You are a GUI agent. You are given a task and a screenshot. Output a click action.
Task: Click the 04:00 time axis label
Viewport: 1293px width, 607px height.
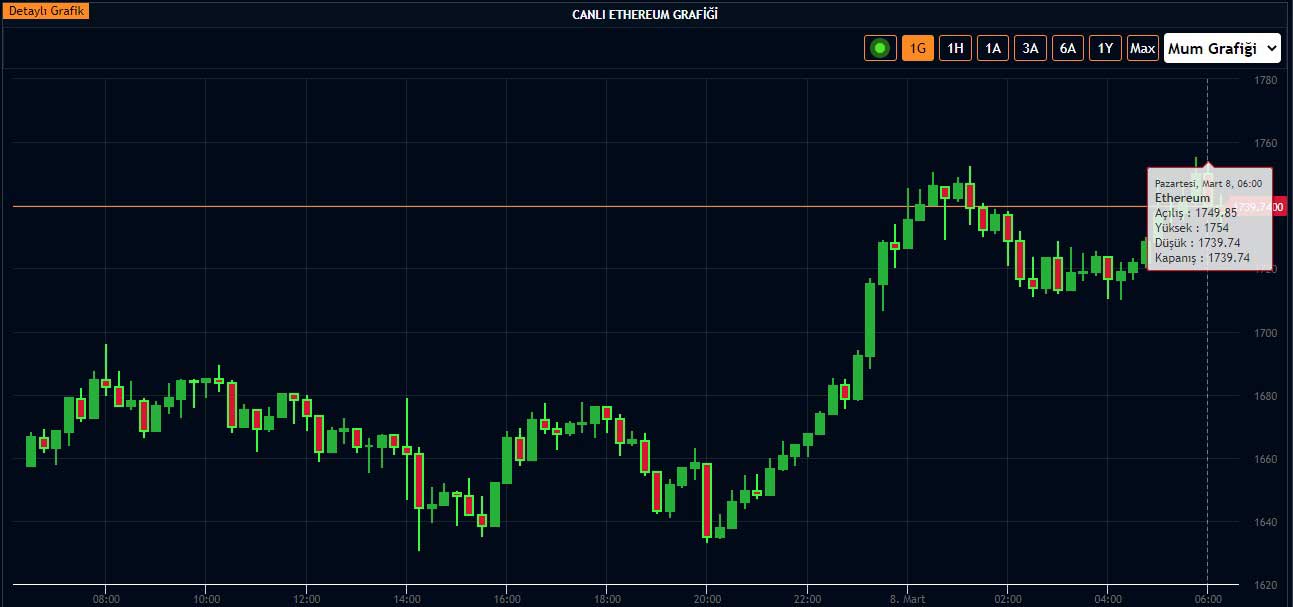point(1108,600)
